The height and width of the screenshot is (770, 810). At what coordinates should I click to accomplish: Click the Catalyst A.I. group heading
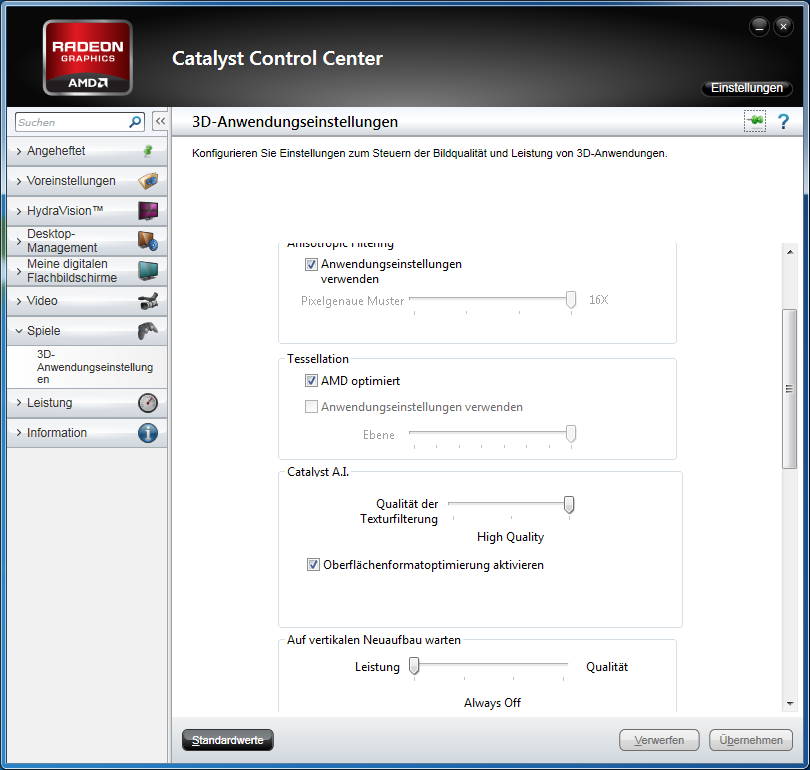pyautogui.click(x=318, y=472)
